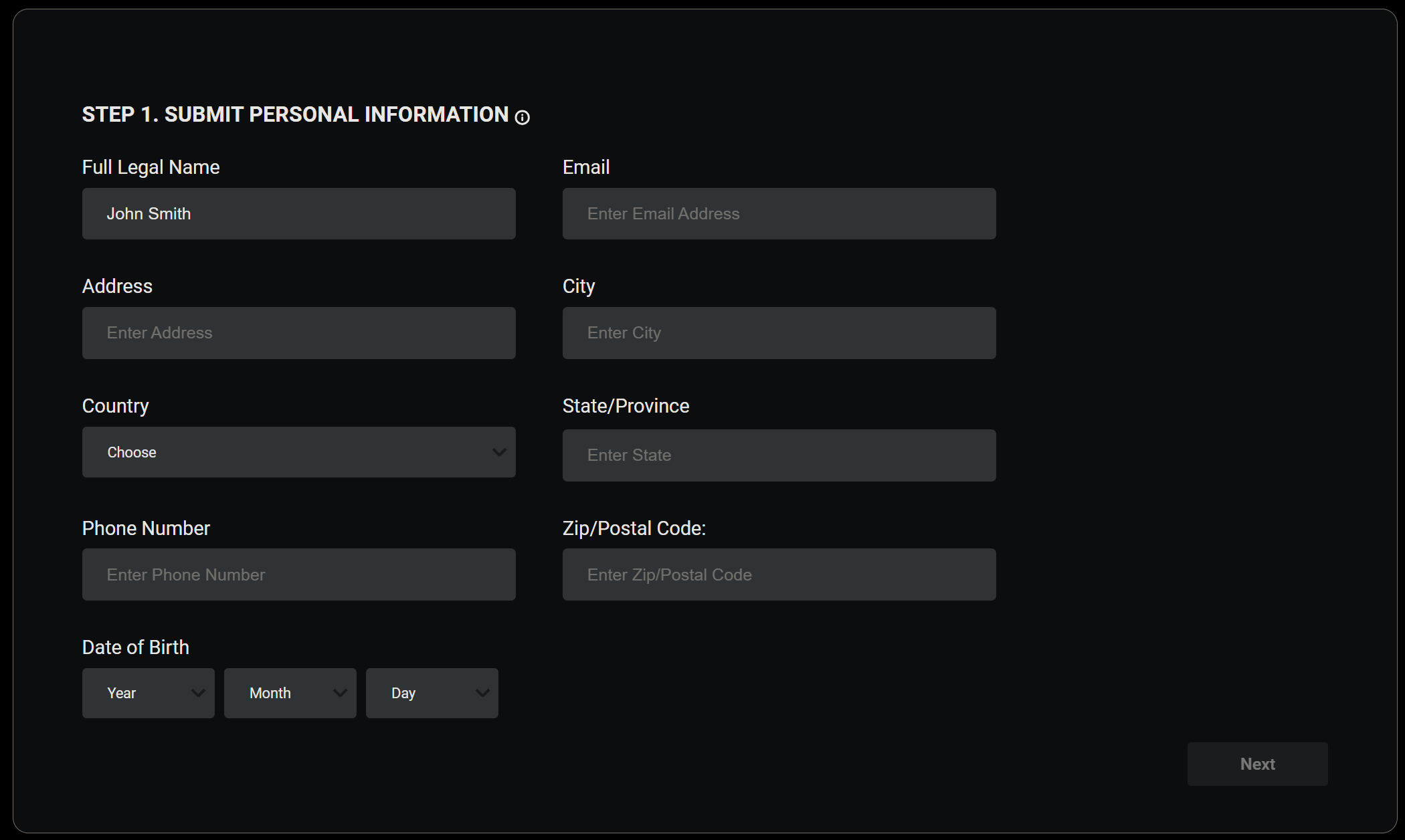Select the Enter City text box

[779, 333]
